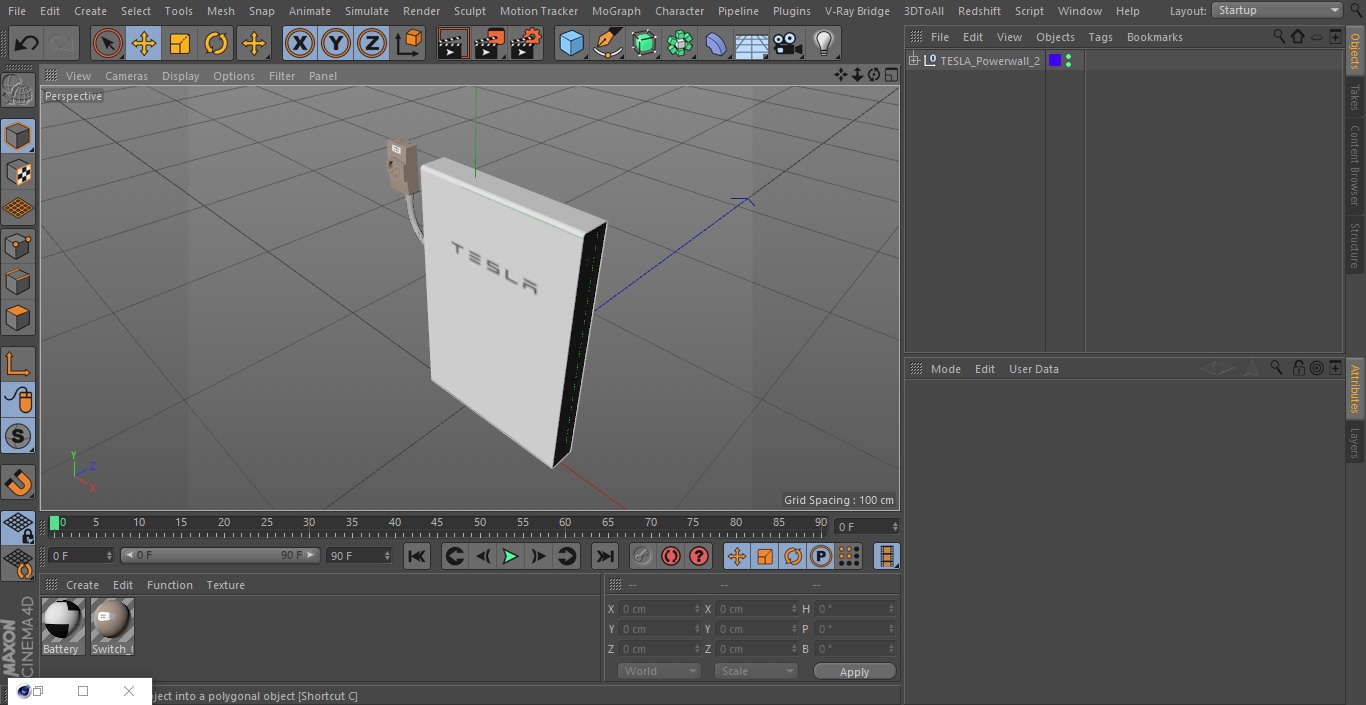
Task: Render the active view
Action: [453, 44]
